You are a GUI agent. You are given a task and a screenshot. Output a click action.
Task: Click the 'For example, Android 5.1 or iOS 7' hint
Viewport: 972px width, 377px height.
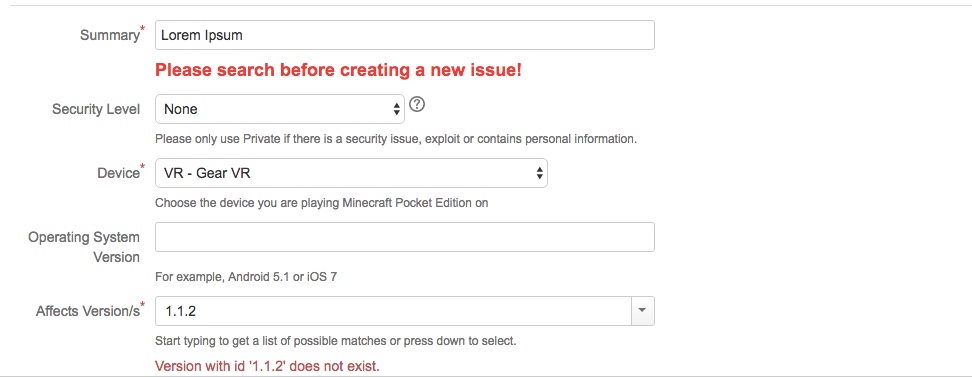[246, 277]
